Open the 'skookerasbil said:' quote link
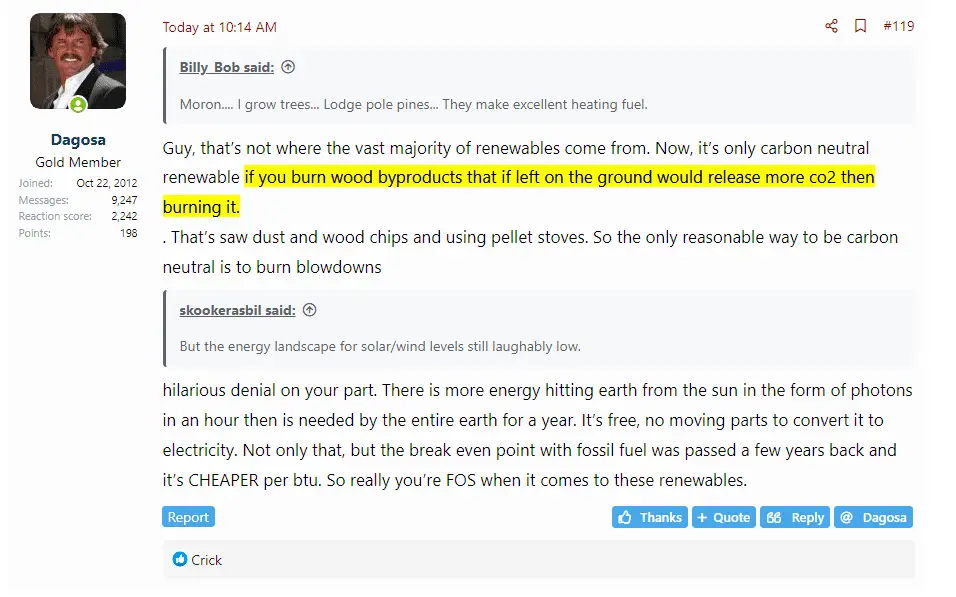956x597 pixels. 237,310
